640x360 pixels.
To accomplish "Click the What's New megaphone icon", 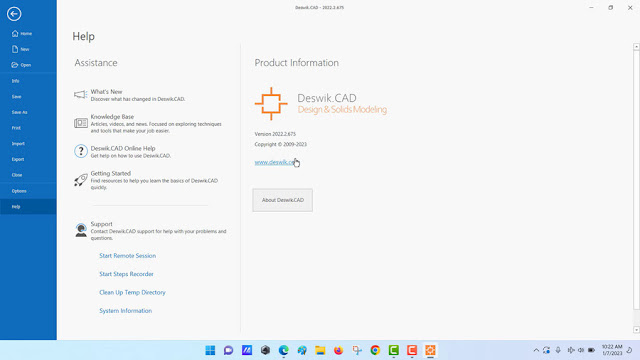I will point(80,95).
